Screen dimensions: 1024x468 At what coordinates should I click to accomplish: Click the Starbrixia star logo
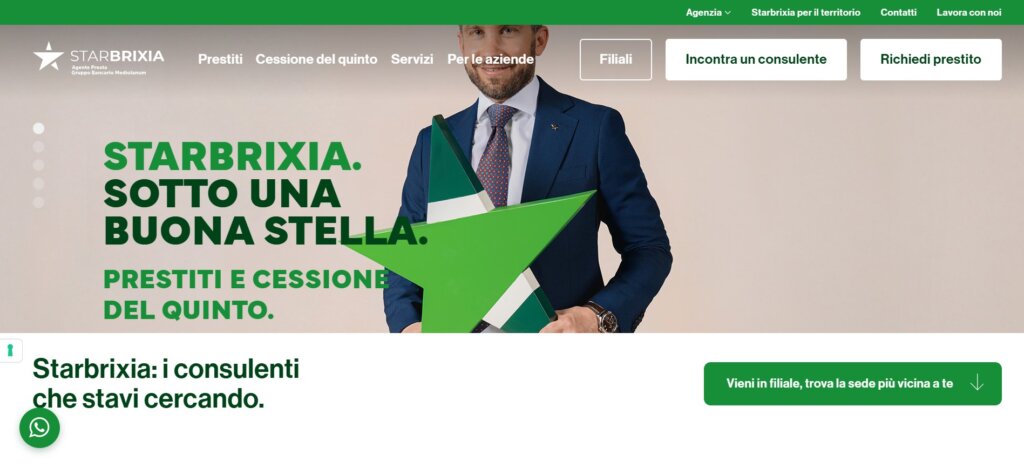49,56
